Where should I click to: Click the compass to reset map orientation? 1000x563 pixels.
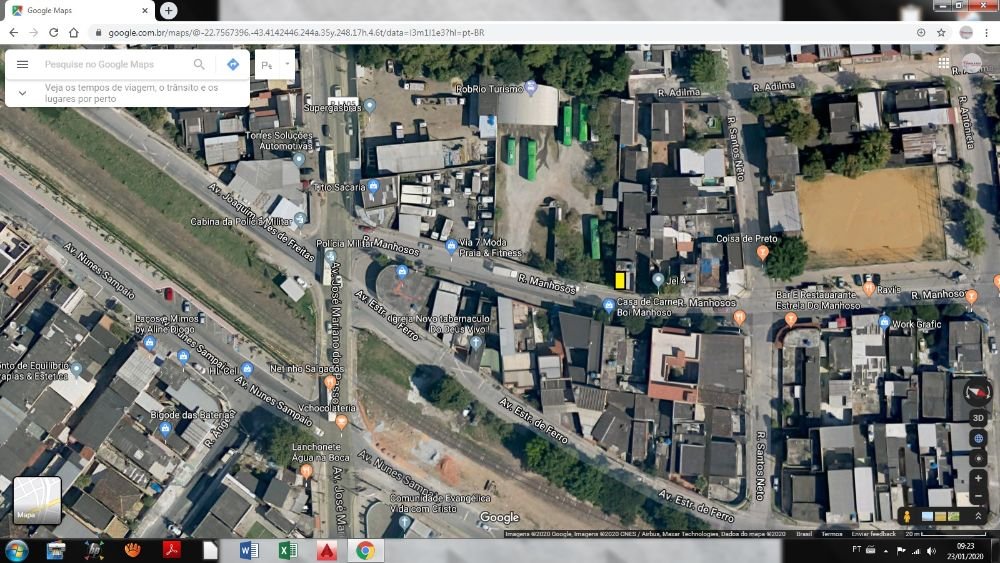pyautogui.click(x=978, y=393)
